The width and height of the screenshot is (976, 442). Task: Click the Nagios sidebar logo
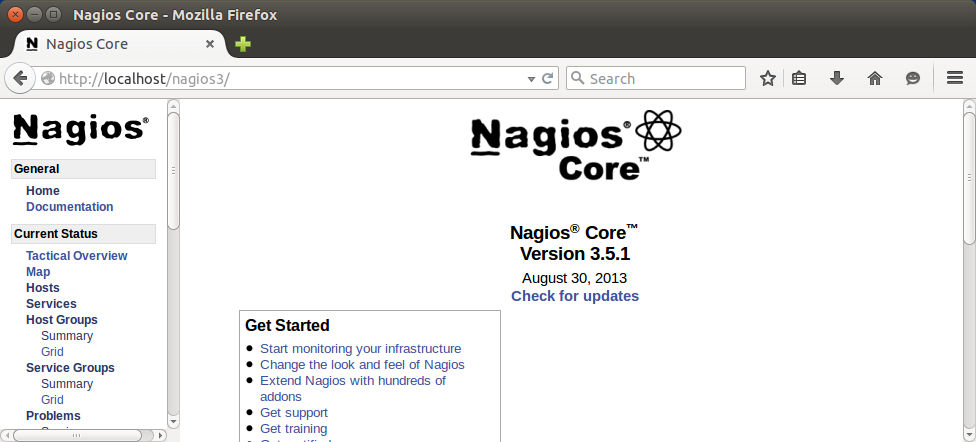pyautogui.click(x=81, y=129)
